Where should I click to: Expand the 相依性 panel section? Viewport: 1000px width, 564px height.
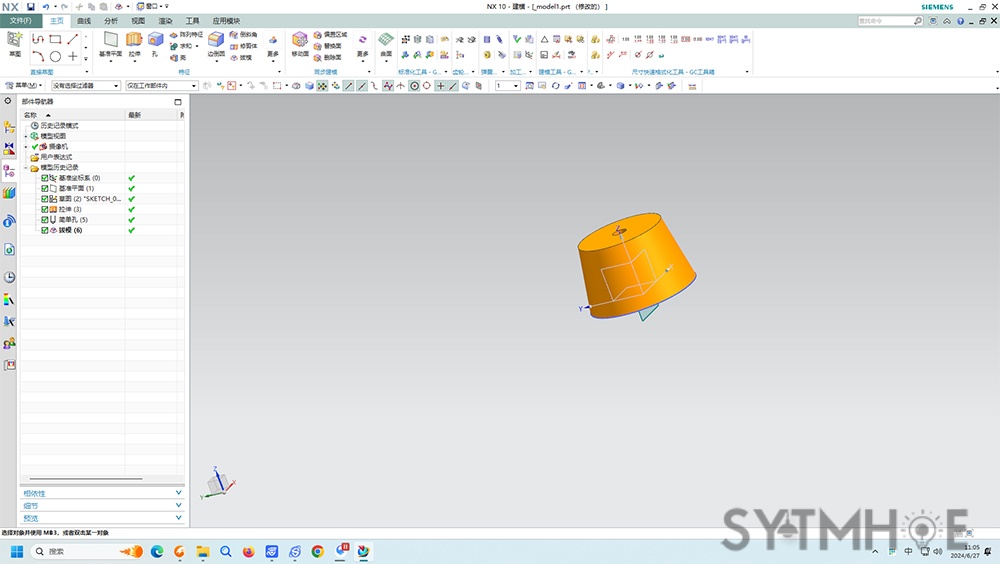point(101,493)
